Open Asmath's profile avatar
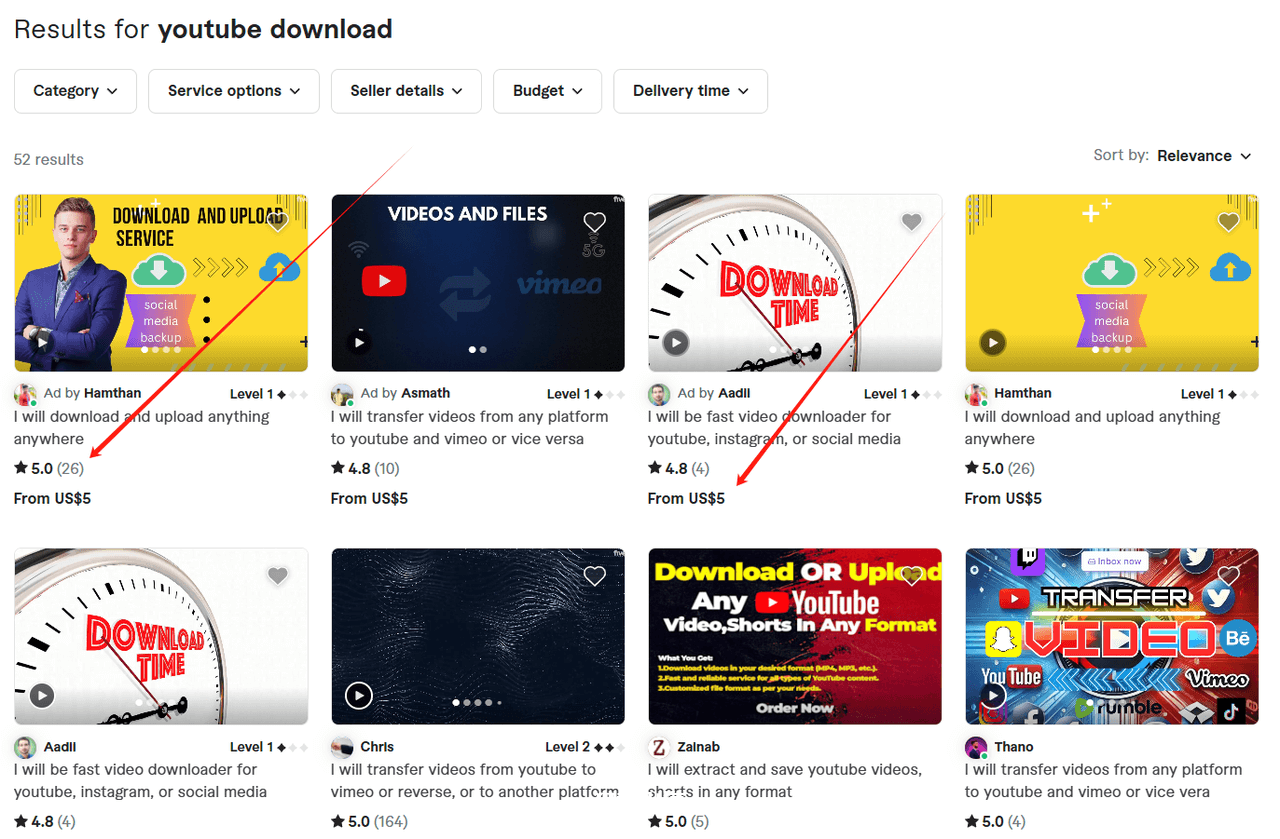The width and height of the screenshot is (1280, 839). point(343,394)
